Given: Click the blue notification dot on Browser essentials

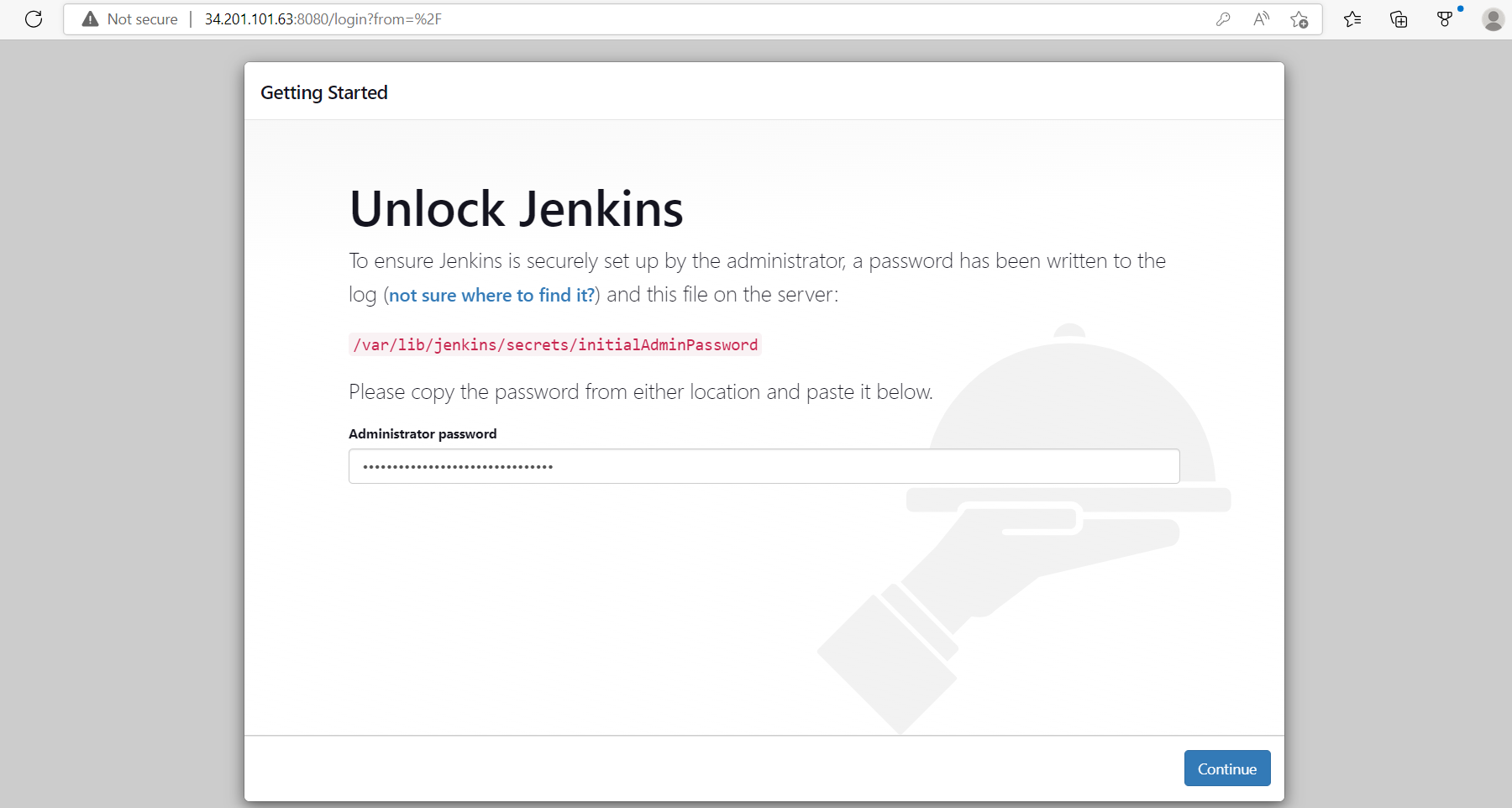Looking at the screenshot, I should pos(1461,8).
